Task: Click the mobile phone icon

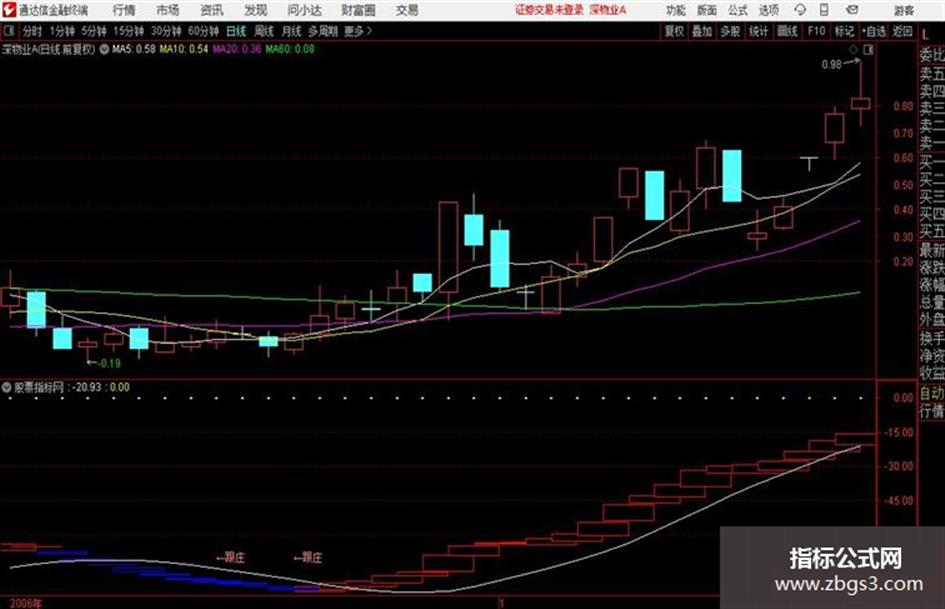Action: (824, 10)
